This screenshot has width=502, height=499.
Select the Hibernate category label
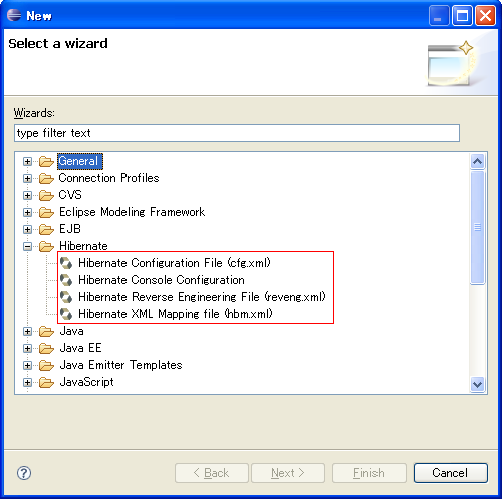tap(83, 246)
